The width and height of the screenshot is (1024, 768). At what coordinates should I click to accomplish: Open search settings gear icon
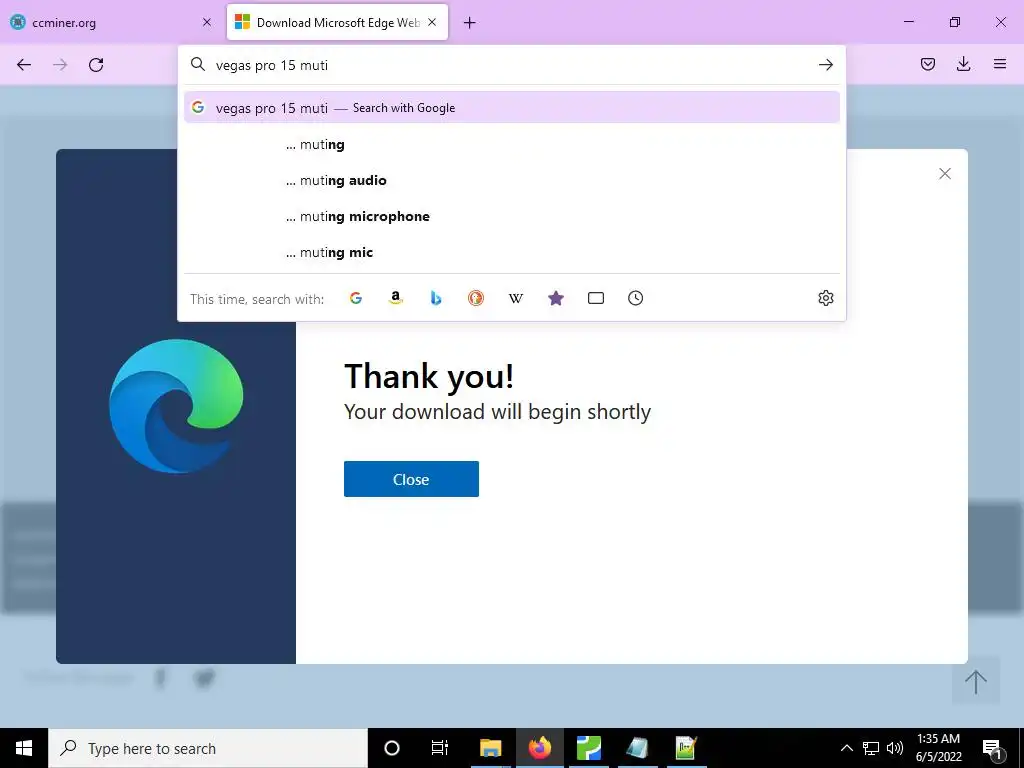pos(825,298)
